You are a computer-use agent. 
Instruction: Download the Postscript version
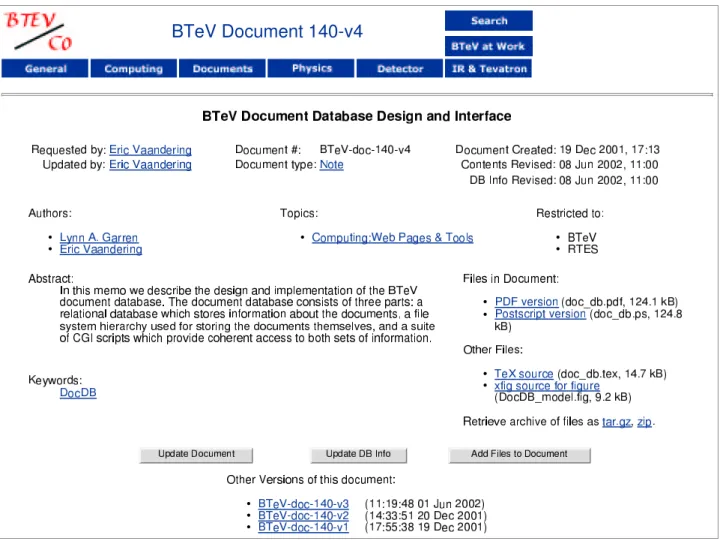tap(540, 314)
